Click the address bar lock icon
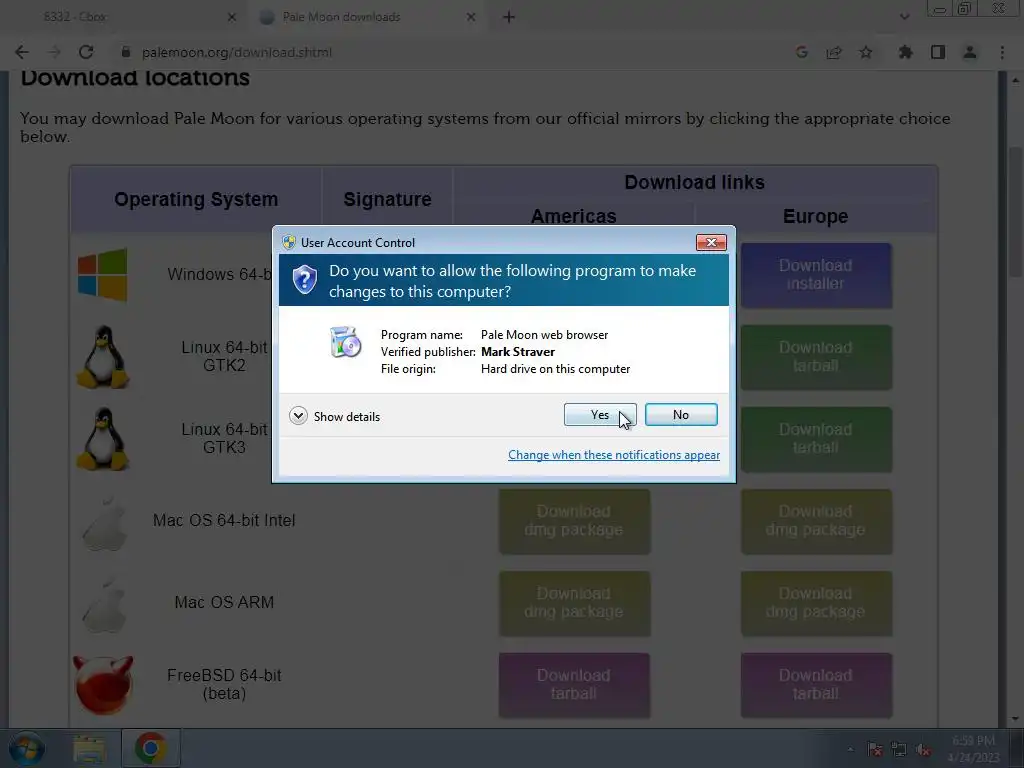This screenshot has height=768, width=1024. pos(126,52)
